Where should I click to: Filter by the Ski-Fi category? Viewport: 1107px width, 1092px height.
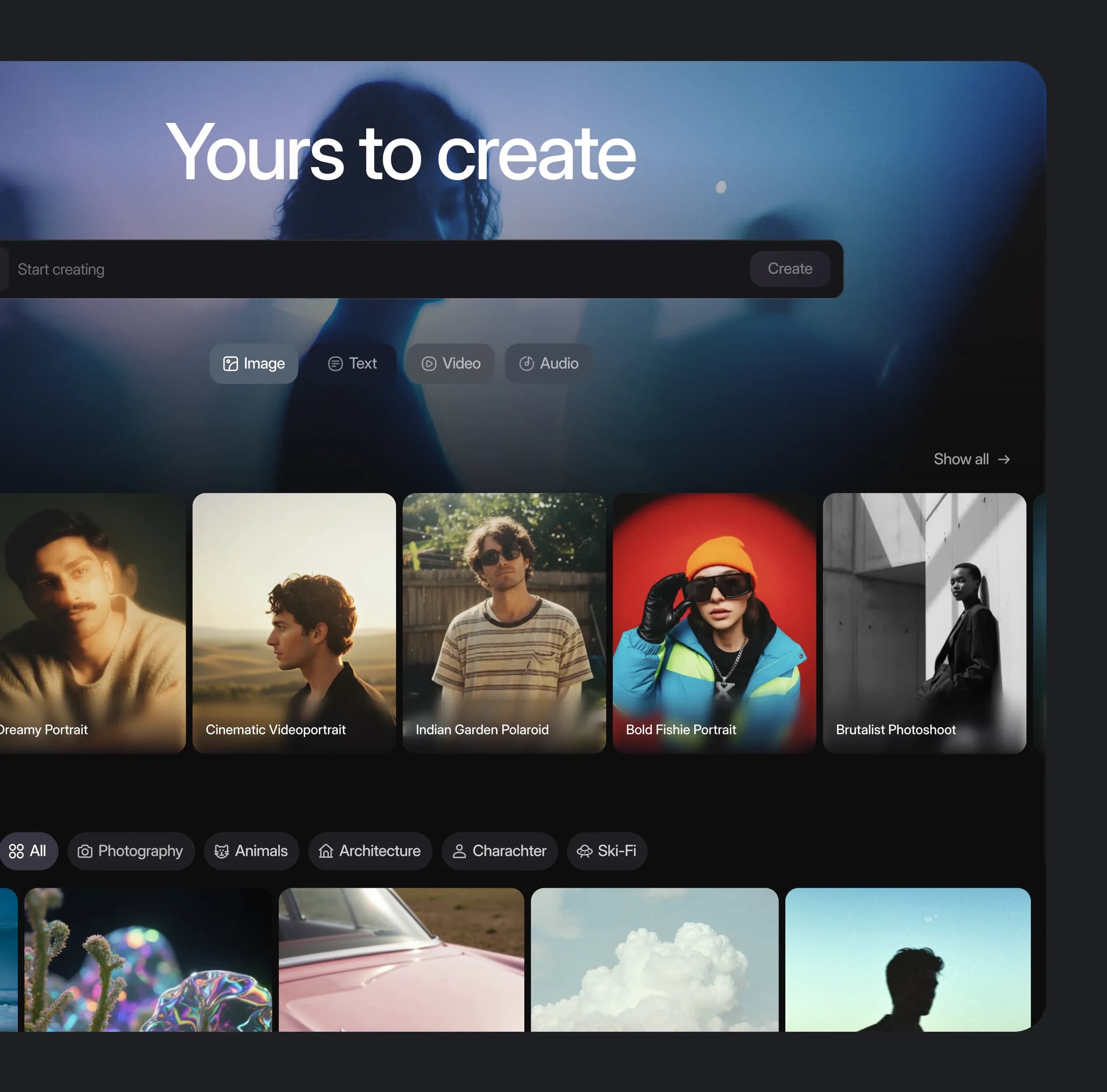607,851
